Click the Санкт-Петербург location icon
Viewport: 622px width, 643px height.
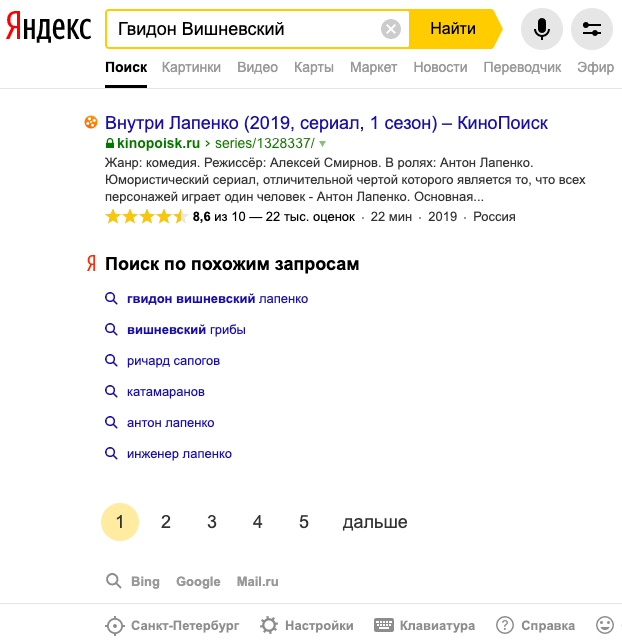tap(116, 625)
